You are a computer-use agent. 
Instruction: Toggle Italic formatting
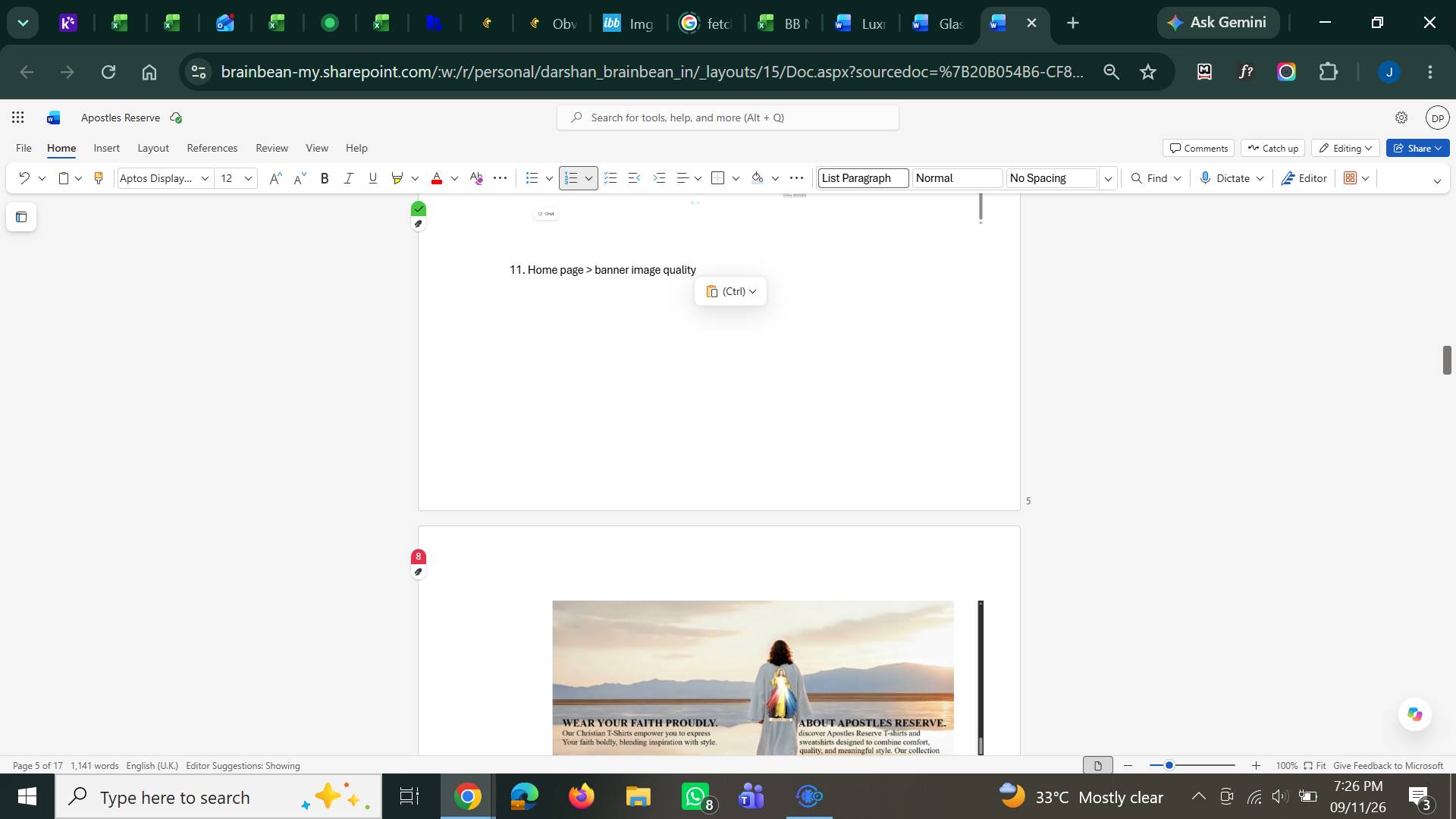pyautogui.click(x=349, y=178)
